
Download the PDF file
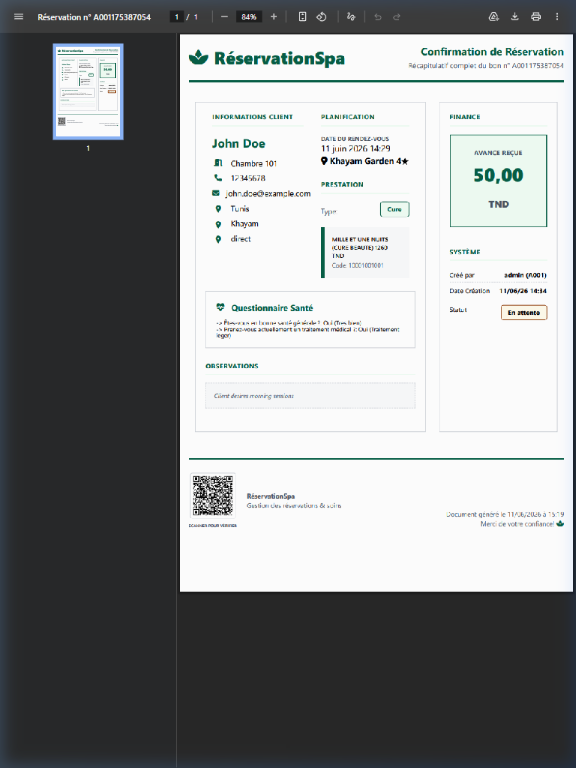pyautogui.click(x=515, y=17)
